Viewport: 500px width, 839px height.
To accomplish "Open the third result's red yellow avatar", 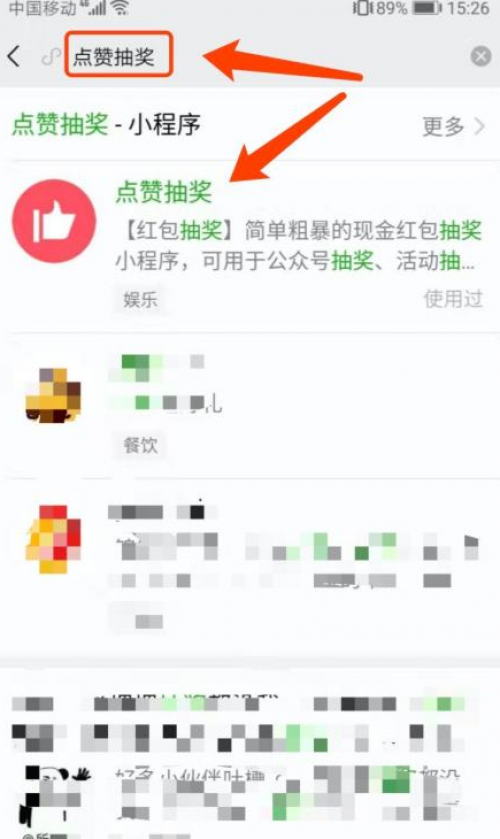I will [x=53, y=539].
